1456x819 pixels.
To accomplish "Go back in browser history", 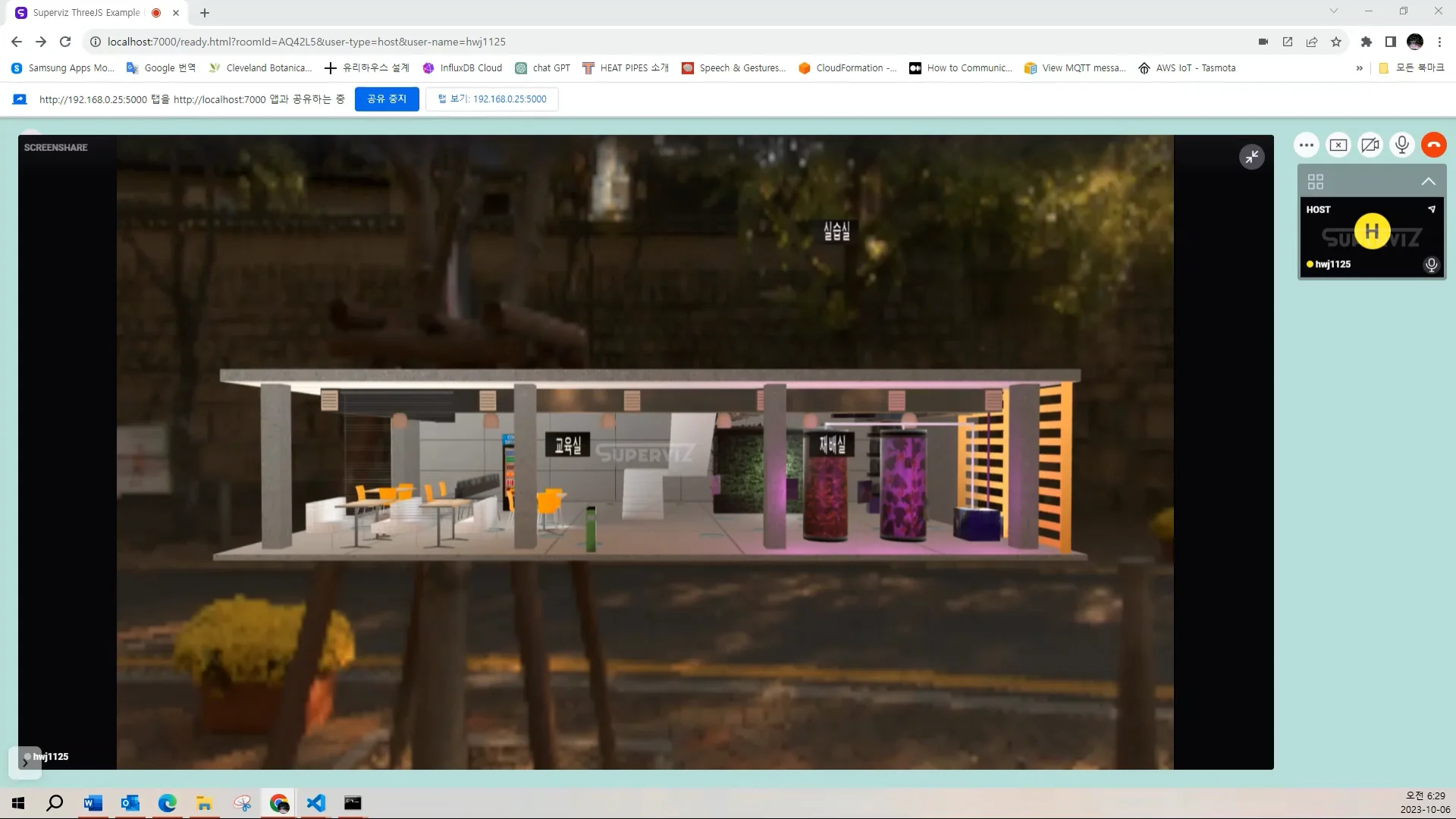I will (17, 42).
